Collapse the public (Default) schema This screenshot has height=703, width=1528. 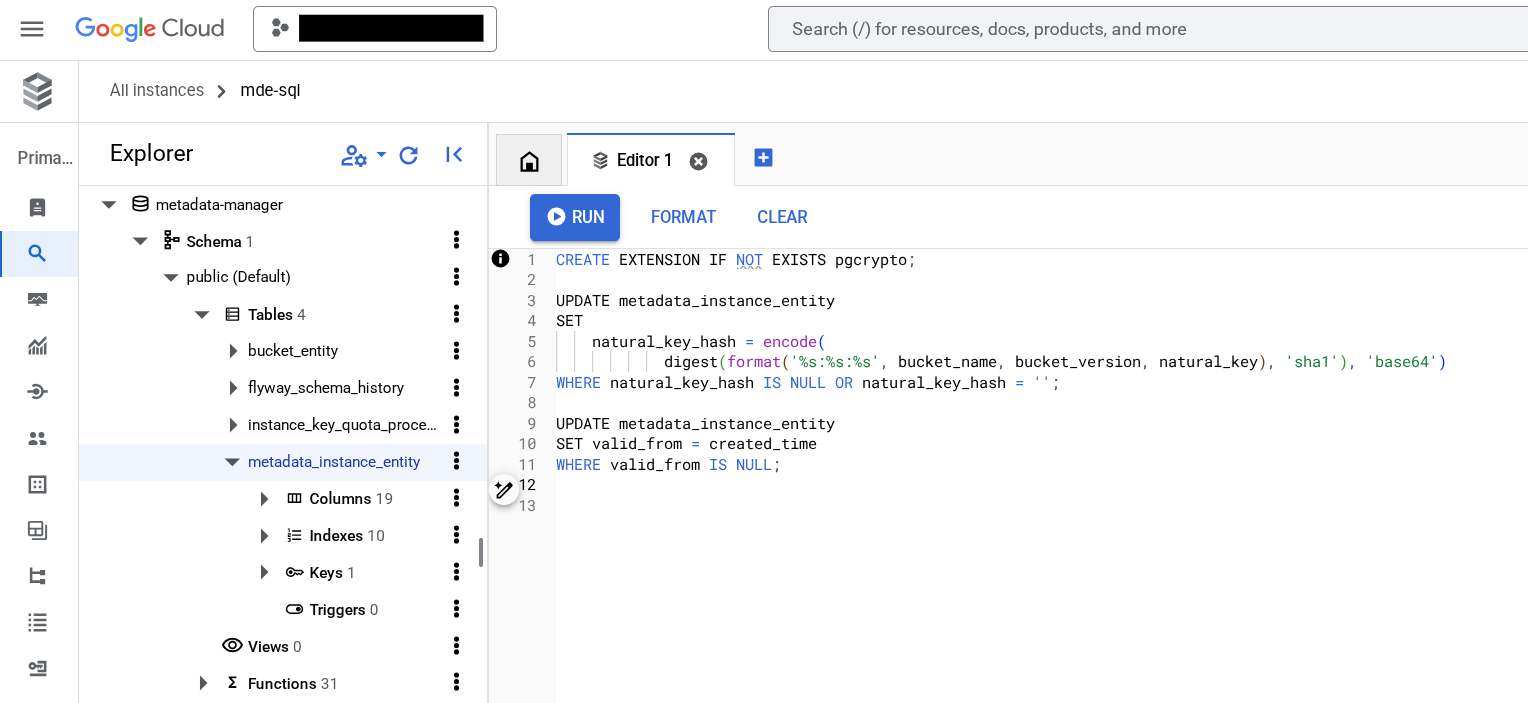pyautogui.click(x=170, y=277)
